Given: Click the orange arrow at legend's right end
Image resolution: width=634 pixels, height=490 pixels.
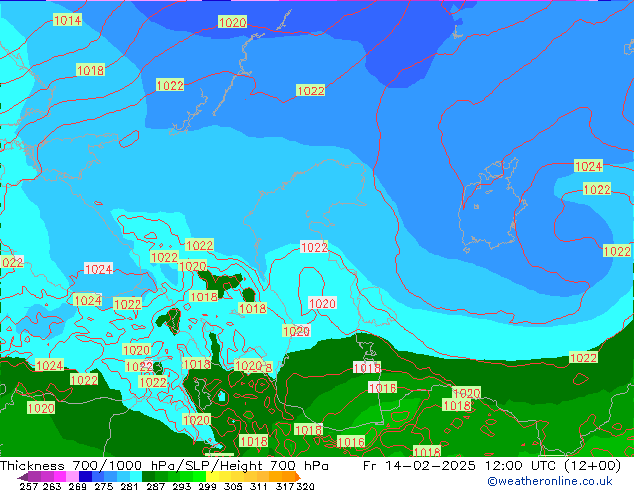Looking at the screenshot, I should [x=298, y=476].
